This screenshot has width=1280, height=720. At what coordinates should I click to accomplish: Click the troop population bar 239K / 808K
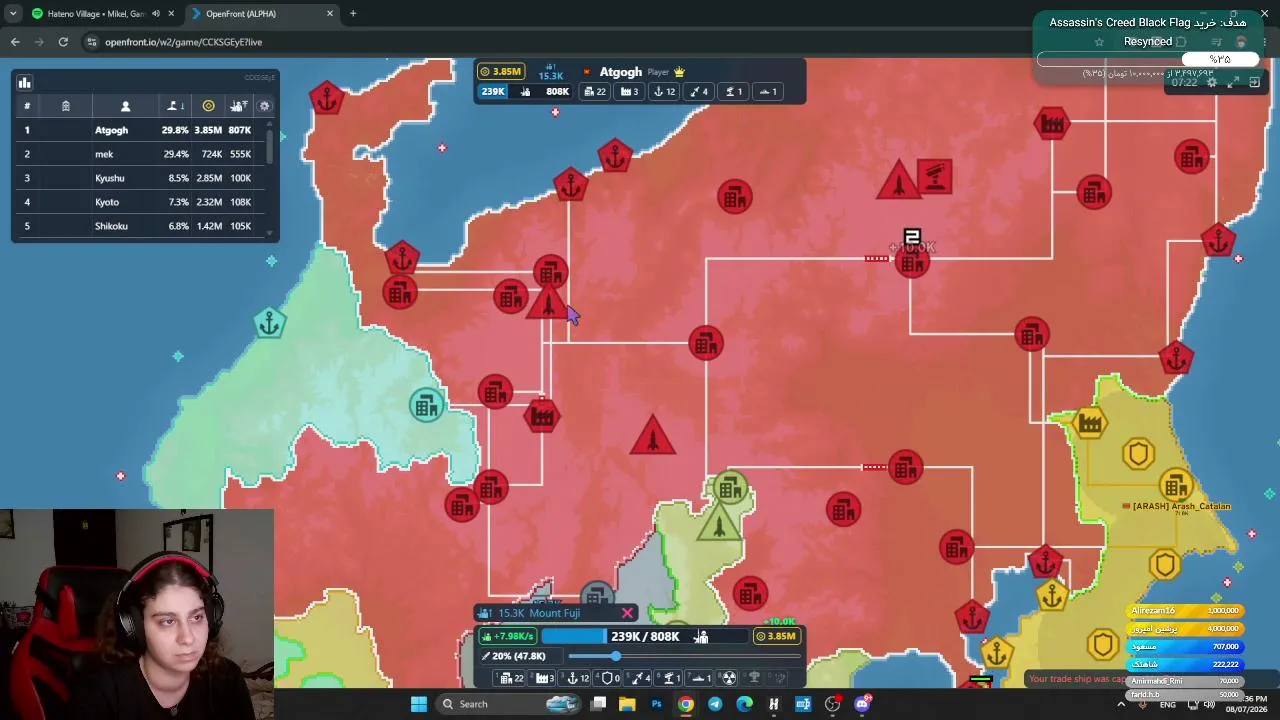(645, 636)
